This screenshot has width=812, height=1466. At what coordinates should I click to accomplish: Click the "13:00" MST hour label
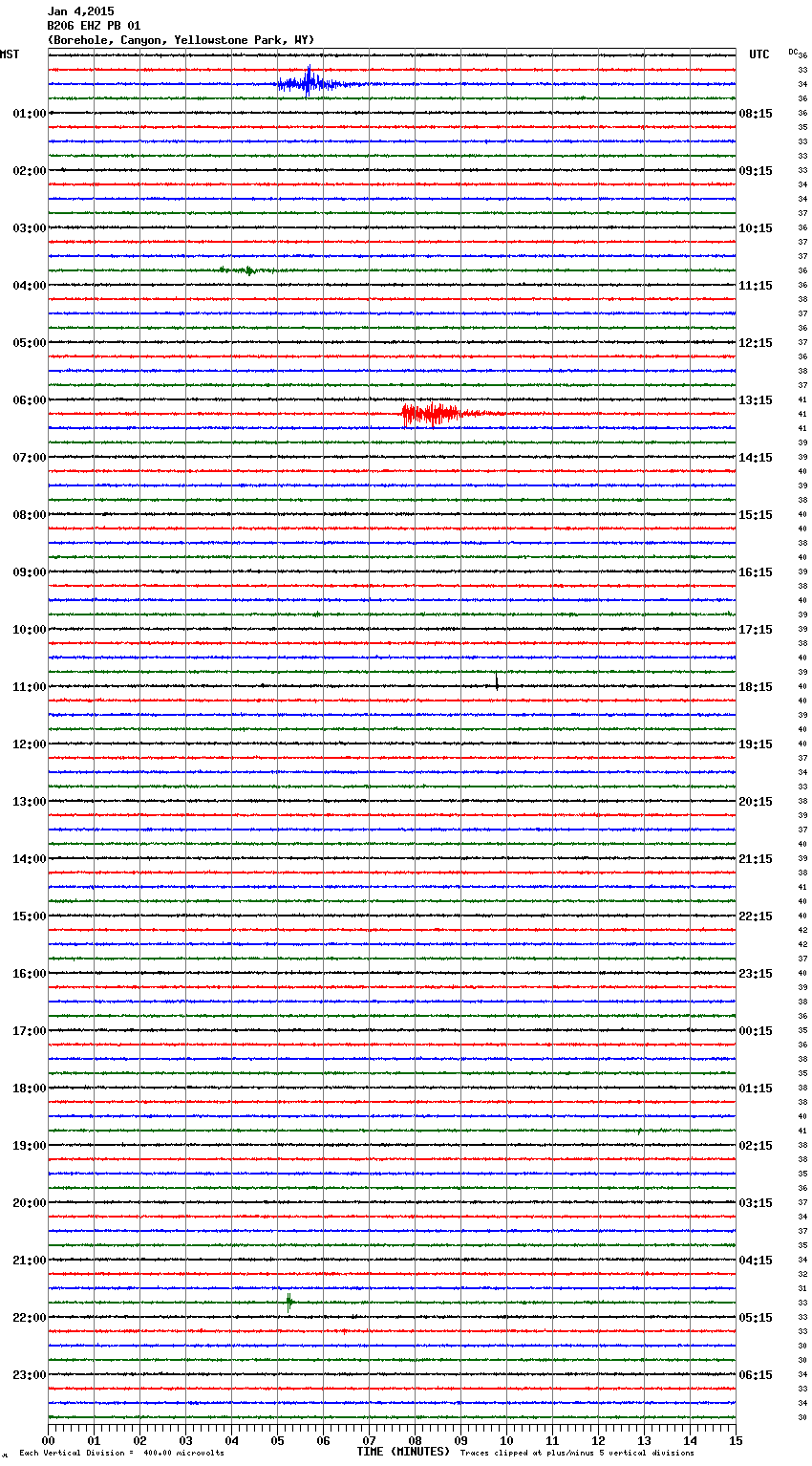30,802
